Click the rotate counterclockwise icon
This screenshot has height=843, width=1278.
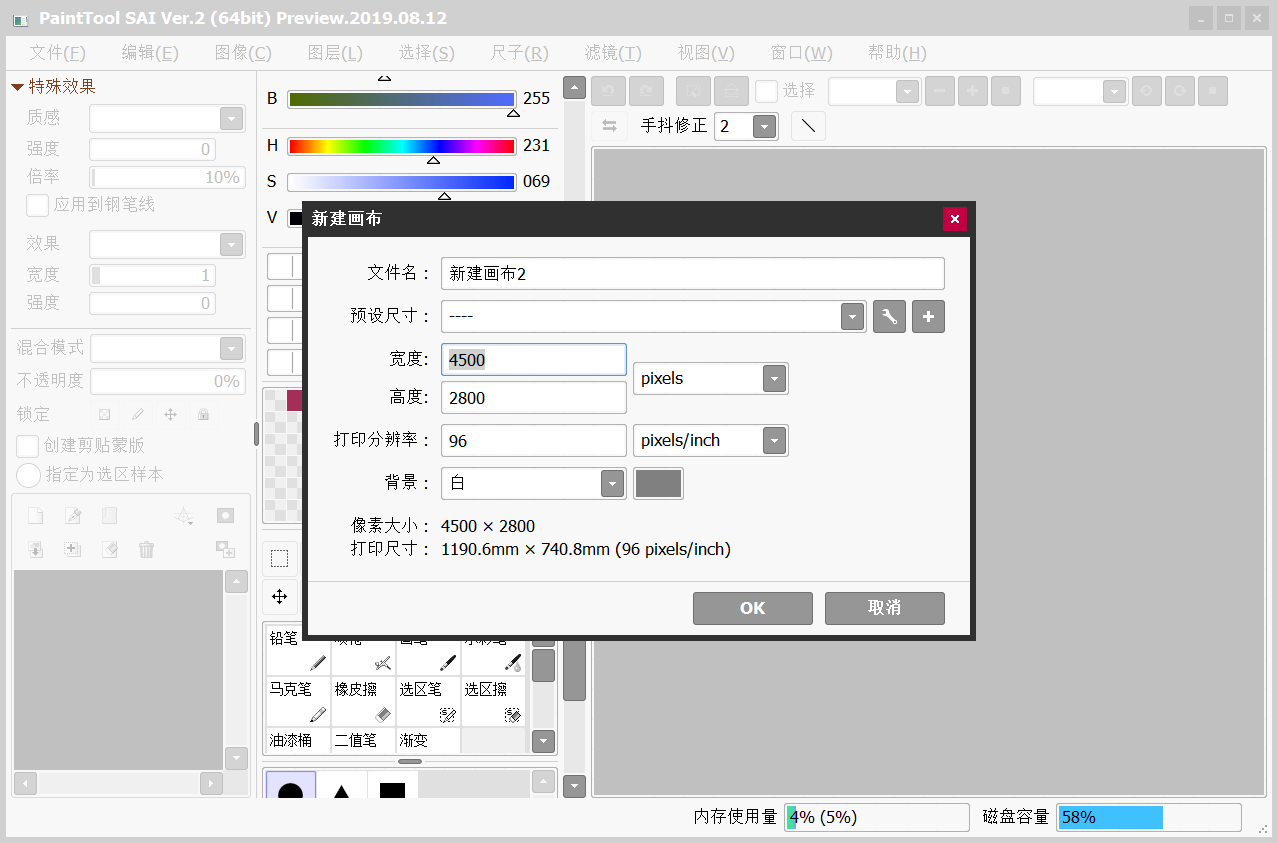pos(1147,91)
